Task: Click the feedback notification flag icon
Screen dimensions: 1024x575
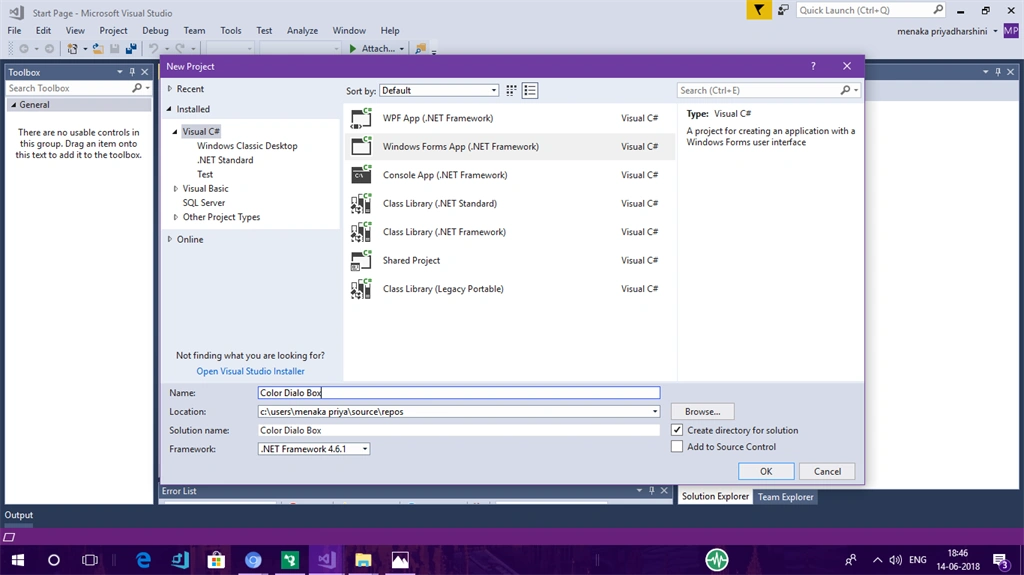Action: pyautogui.click(x=759, y=10)
